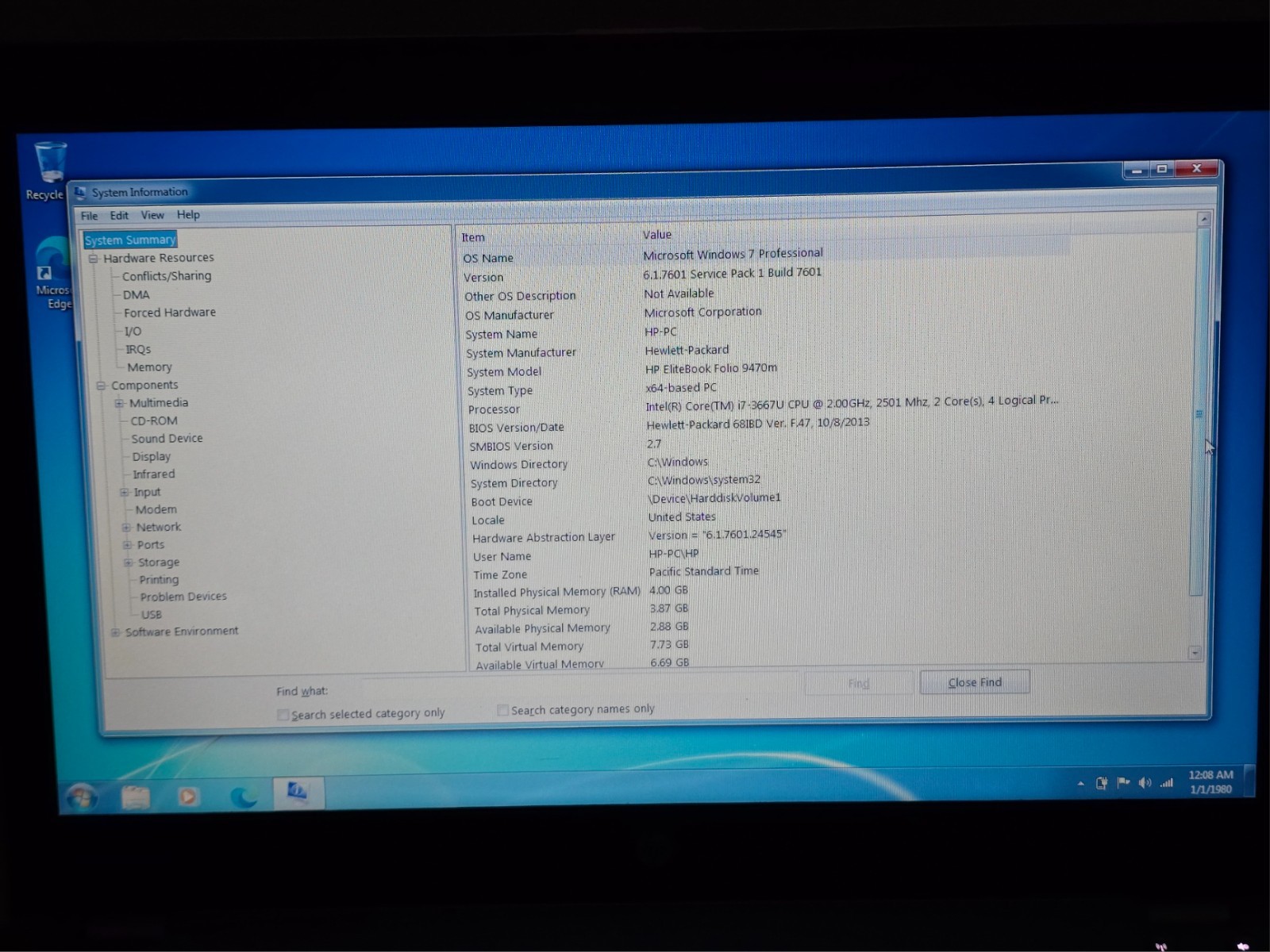This screenshot has width=1270, height=952.
Task: Select the Printing tree item
Action: (x=160, y=580)
